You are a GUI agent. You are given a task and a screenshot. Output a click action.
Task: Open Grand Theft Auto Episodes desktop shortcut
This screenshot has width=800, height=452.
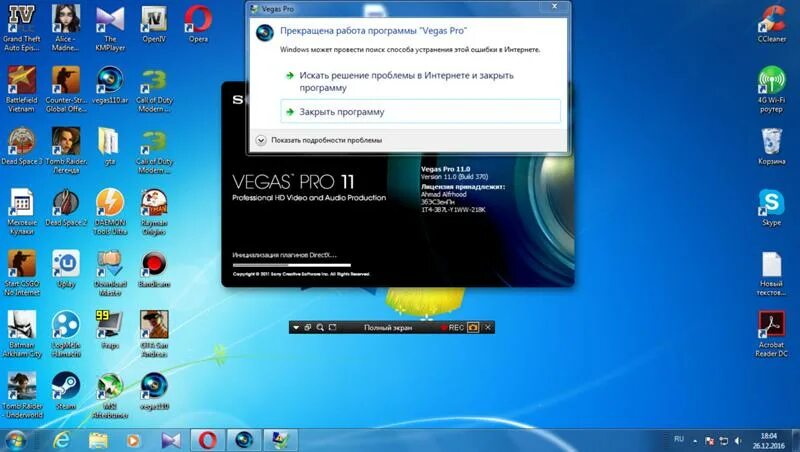pyautogui.click(x=21, y=28)
